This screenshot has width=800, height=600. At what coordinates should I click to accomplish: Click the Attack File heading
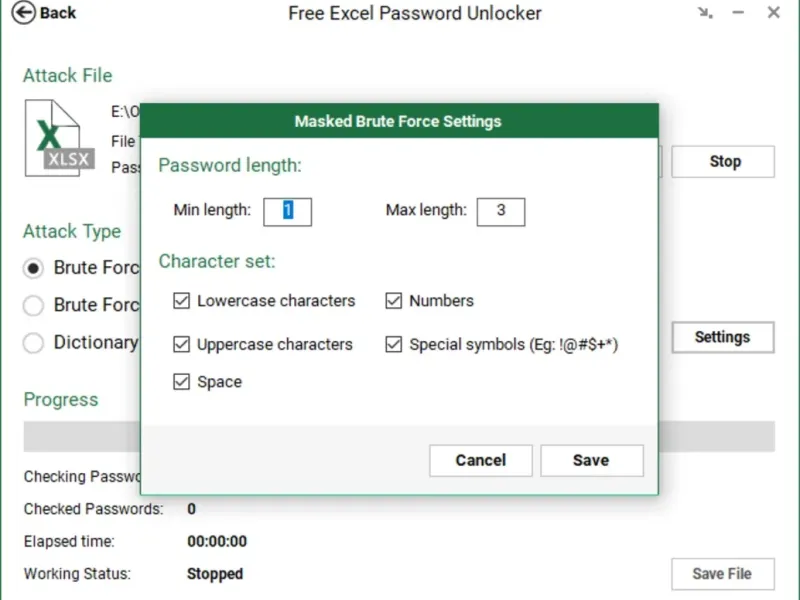tap(67, 76)
